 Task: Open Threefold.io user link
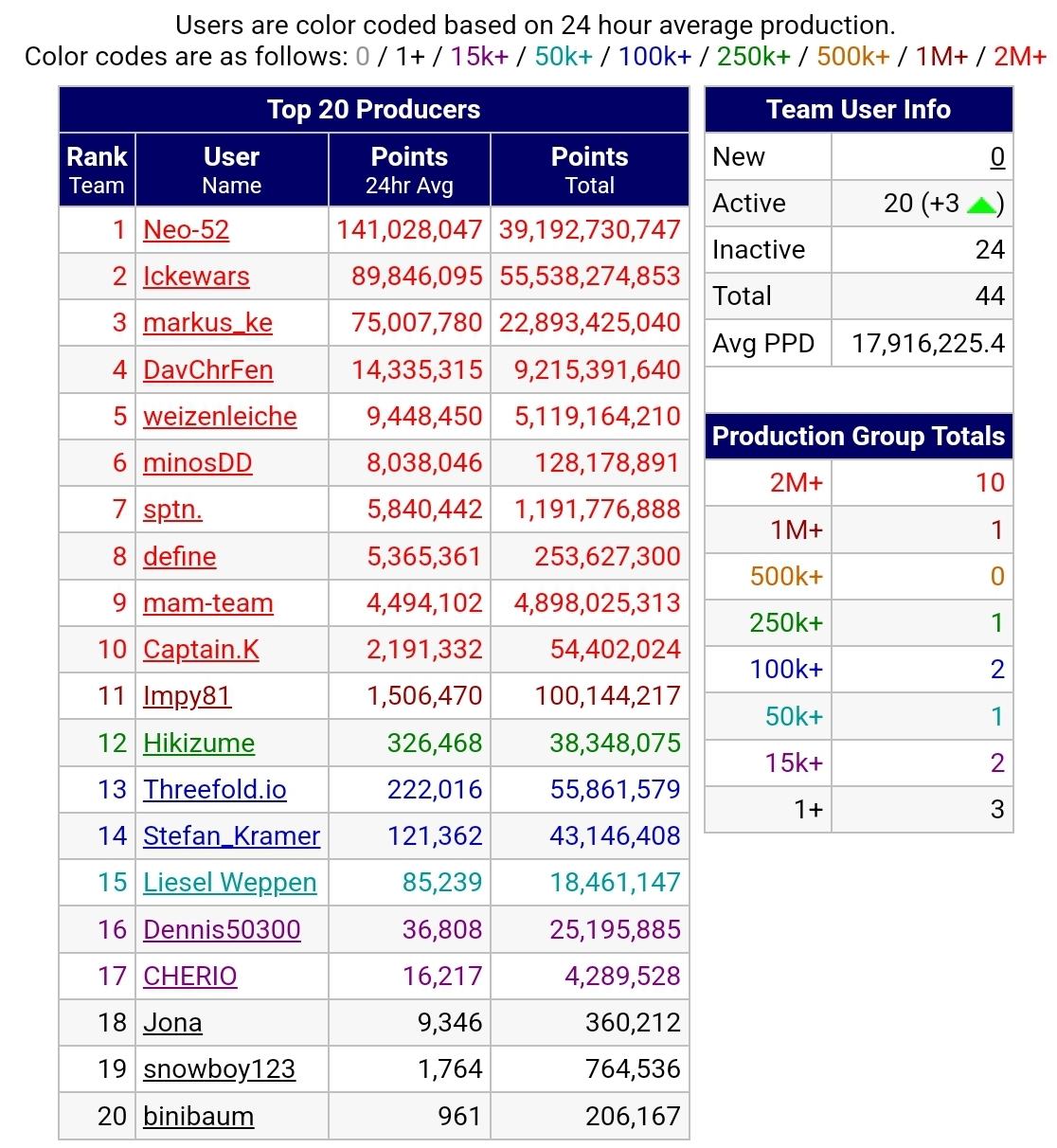pos(214,790)
